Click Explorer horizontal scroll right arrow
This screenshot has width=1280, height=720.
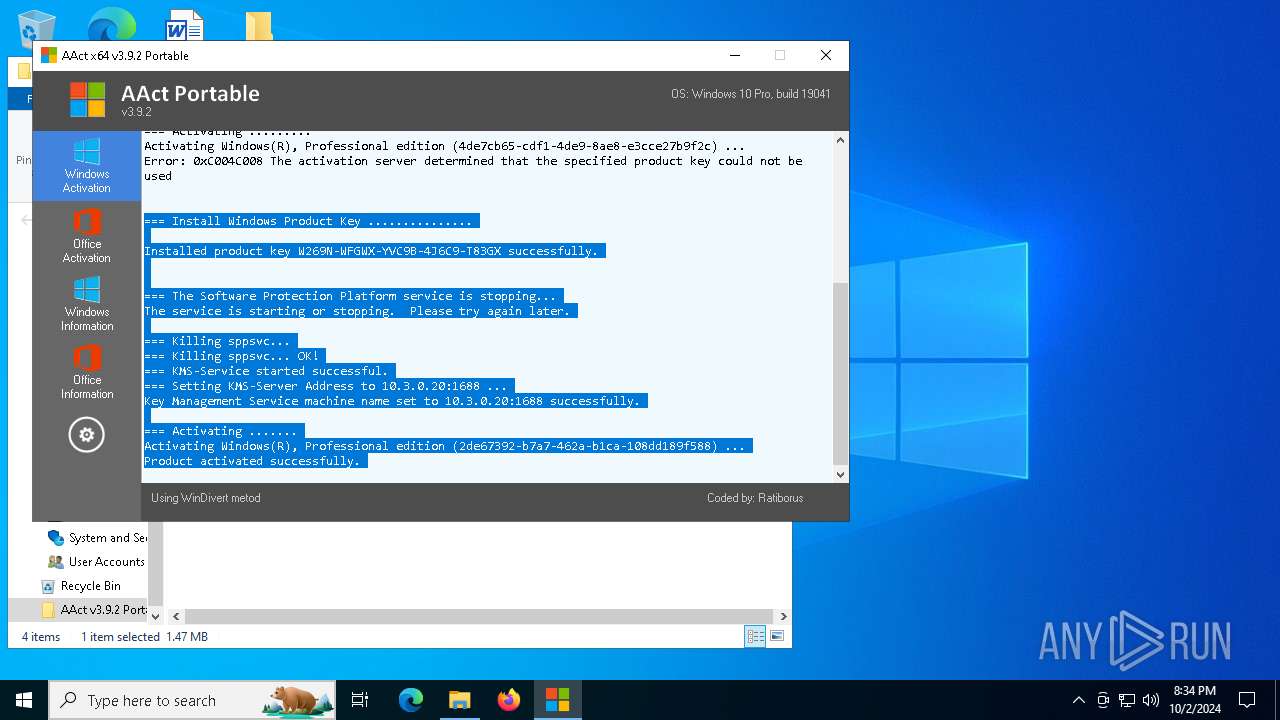pos(783,617)
